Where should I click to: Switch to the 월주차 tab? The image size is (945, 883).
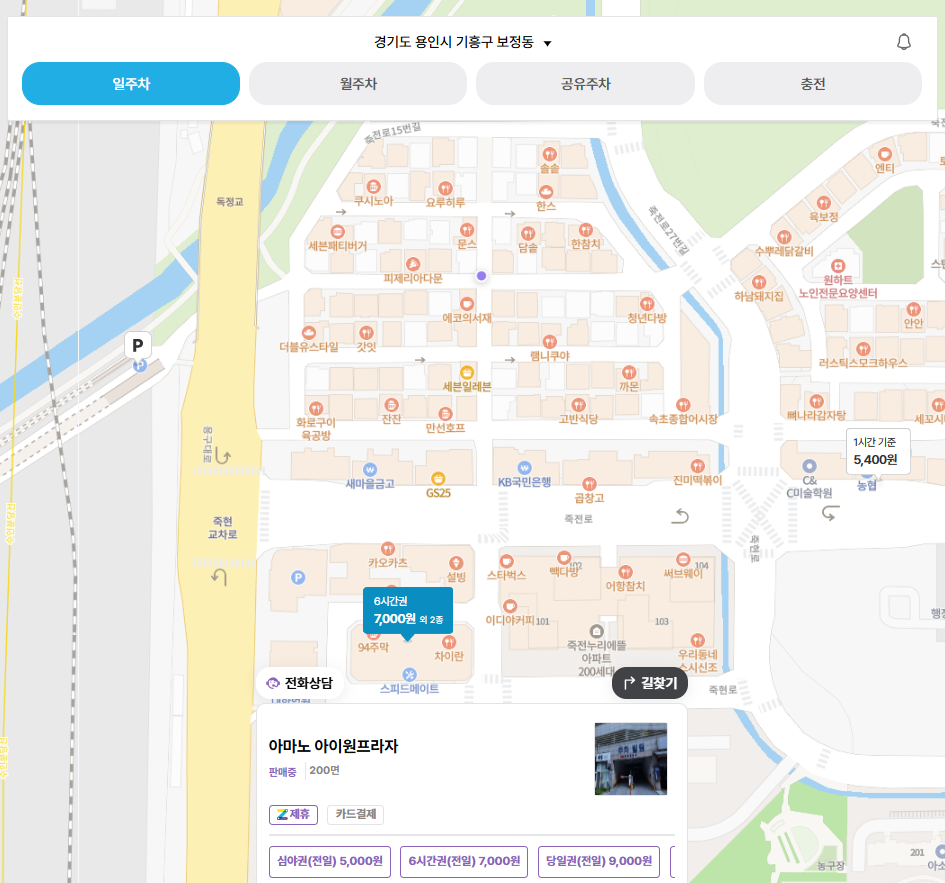(358, 83)
